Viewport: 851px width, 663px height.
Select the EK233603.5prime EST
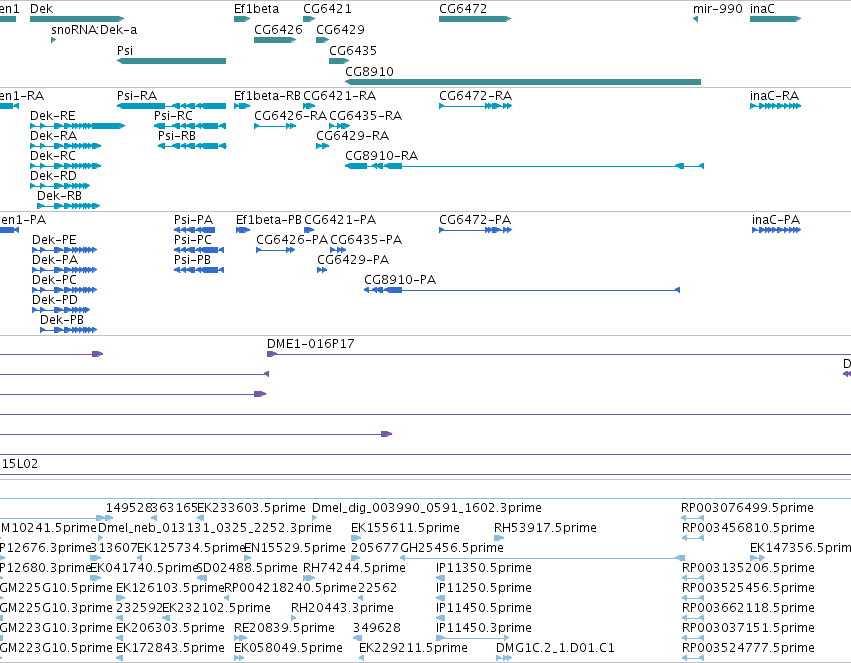[x=201, y=518]
